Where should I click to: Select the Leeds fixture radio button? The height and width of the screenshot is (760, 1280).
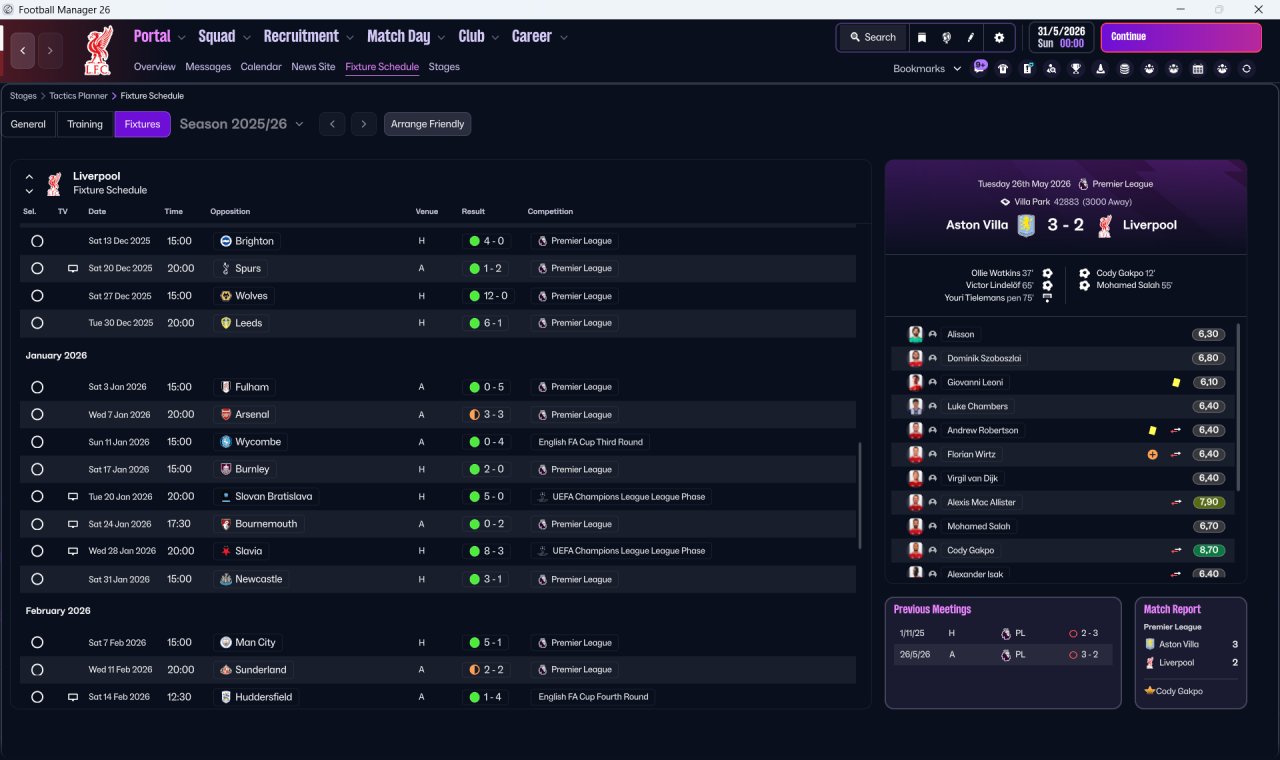click(37, 323)
